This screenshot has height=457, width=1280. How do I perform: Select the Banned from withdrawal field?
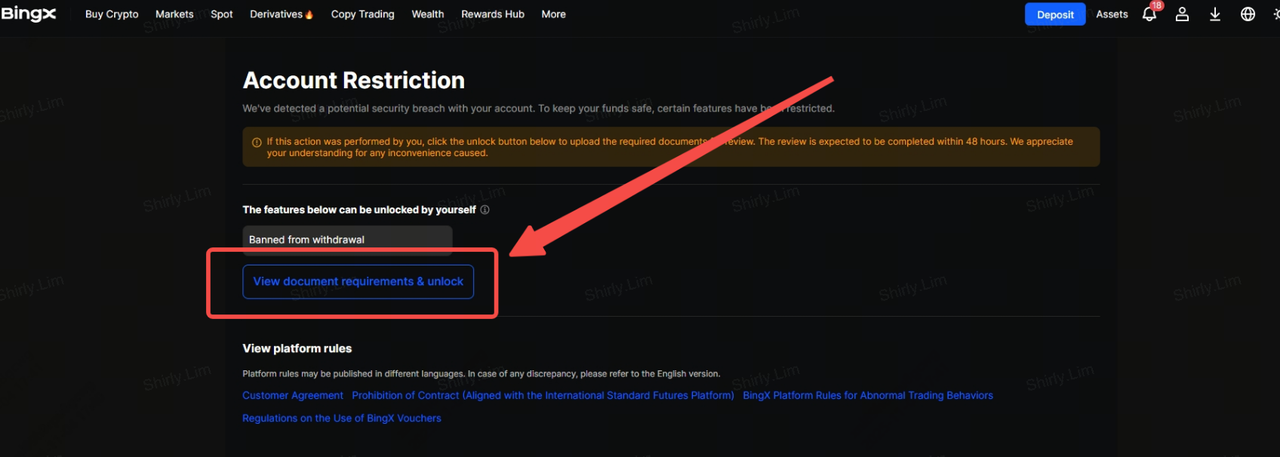click(x=347, y=240)
